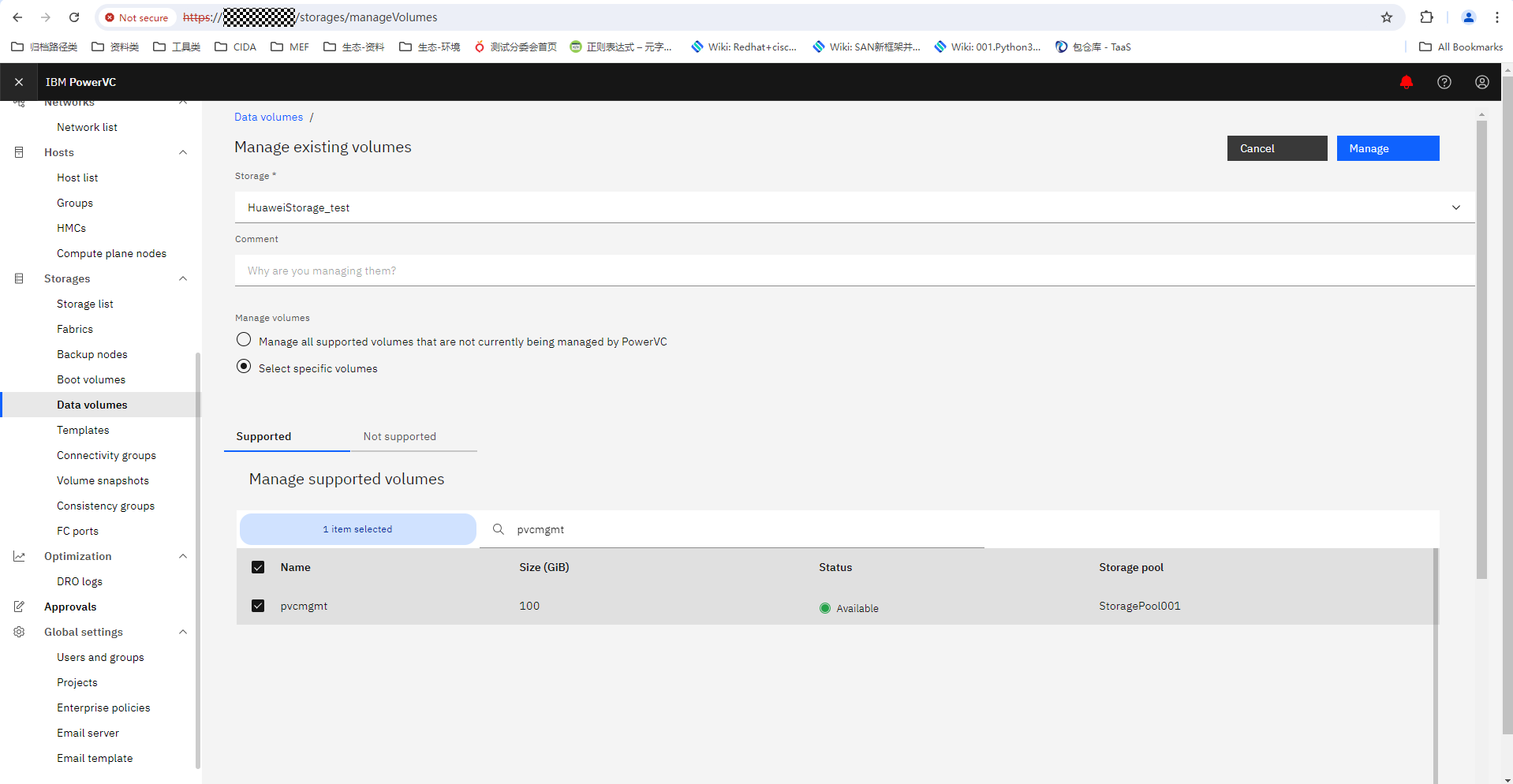
Task: Open the red notifications bell
Action: [x=1406, y=82]
